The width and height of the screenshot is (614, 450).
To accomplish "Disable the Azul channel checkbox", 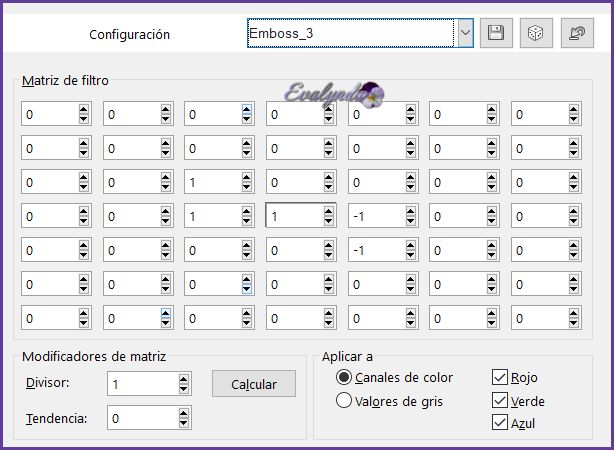I will [500, 423].
